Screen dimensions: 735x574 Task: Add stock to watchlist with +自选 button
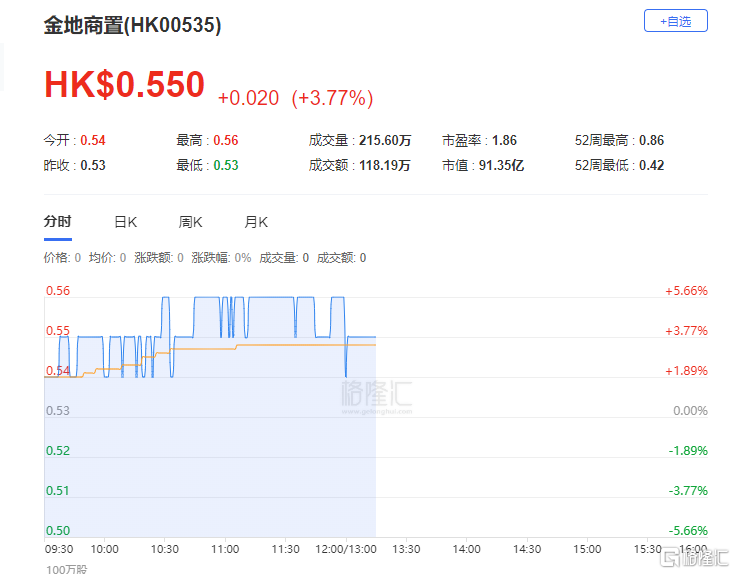click(675, 21)
